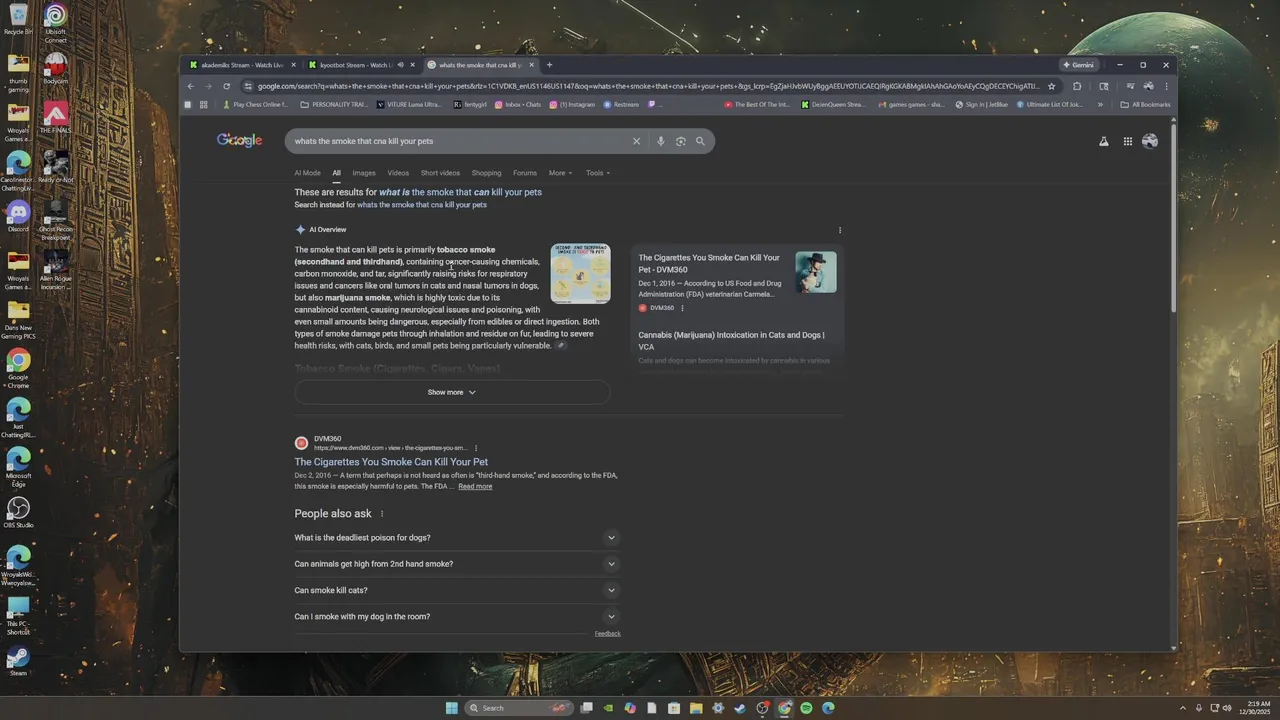Clear the Google search box text
This screenshot has height=720, width=1280.
point(636,141)
